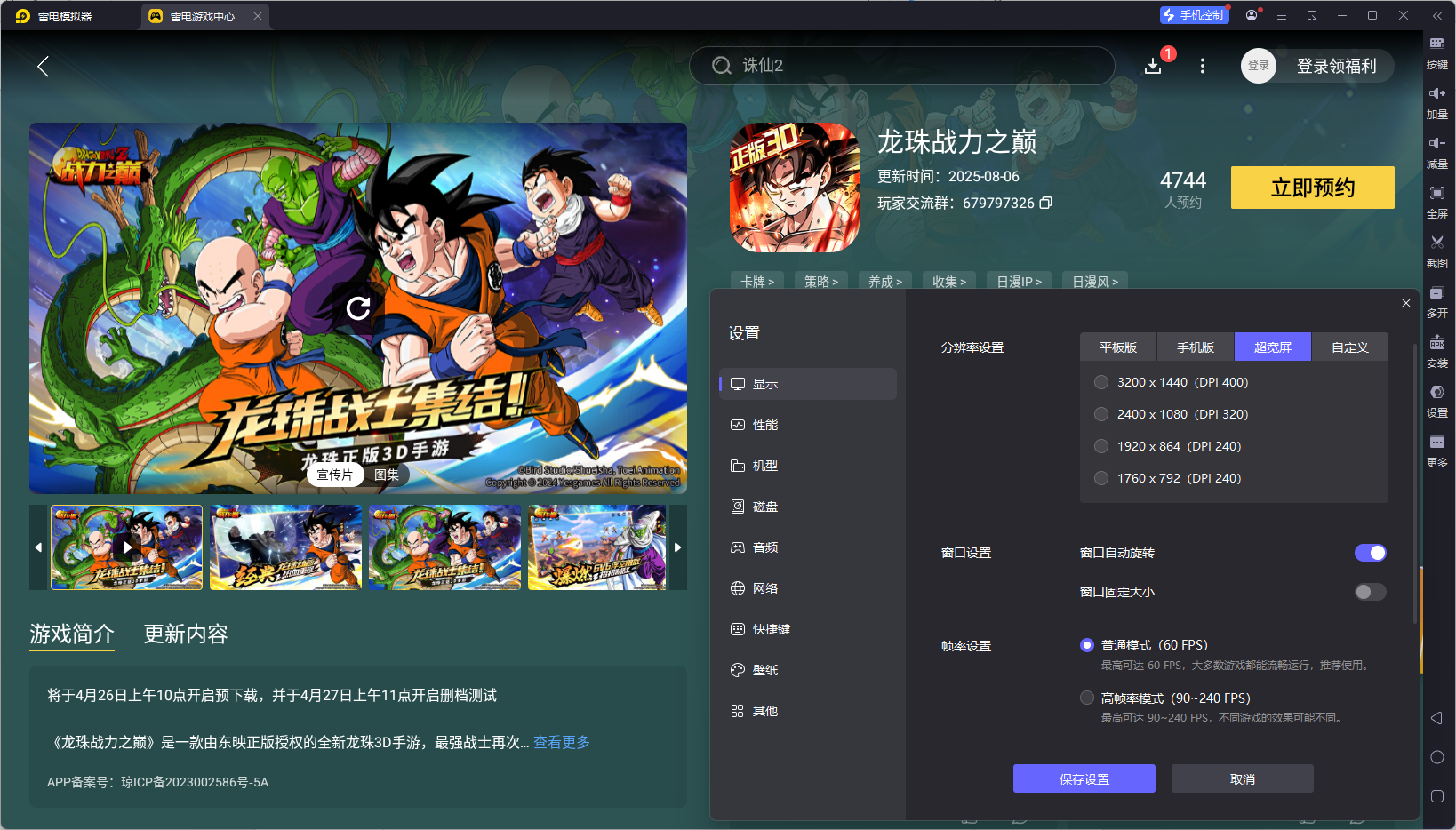Open the 策略 tag category
The width and height of the screenshot is (1456, 830).
(x=821, y=281)
